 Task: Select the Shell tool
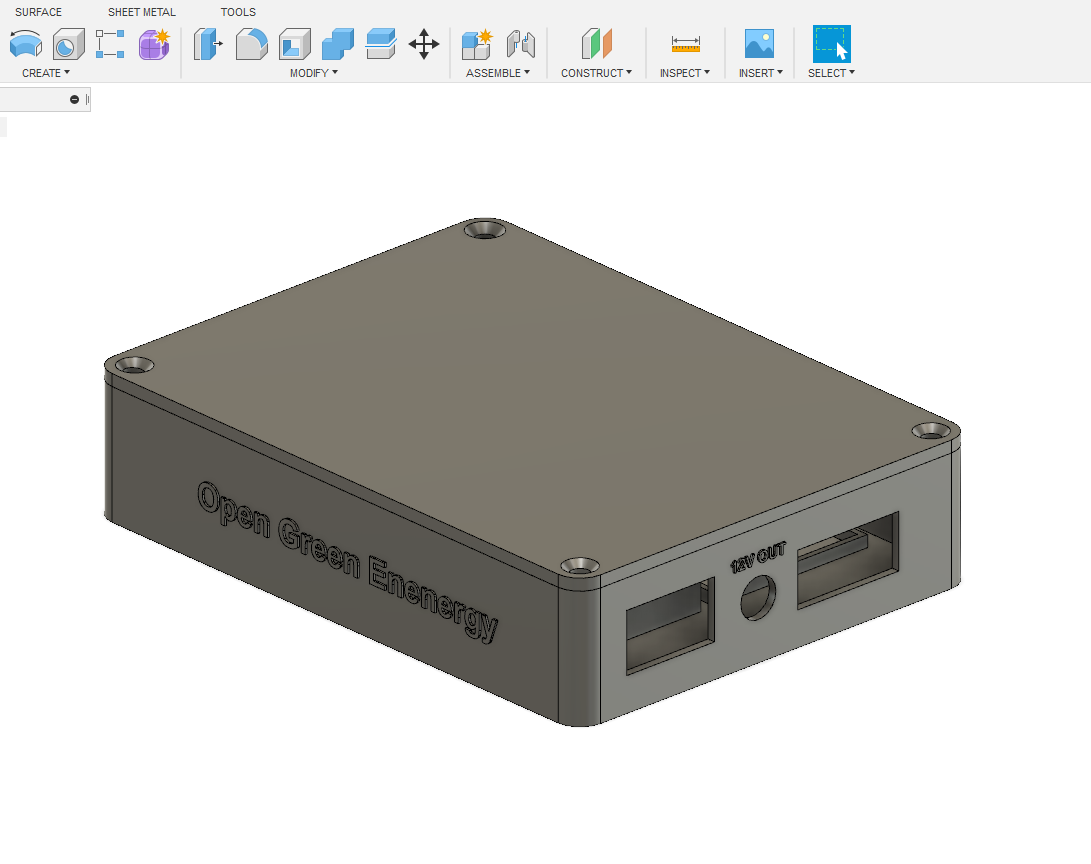[295, 44]
